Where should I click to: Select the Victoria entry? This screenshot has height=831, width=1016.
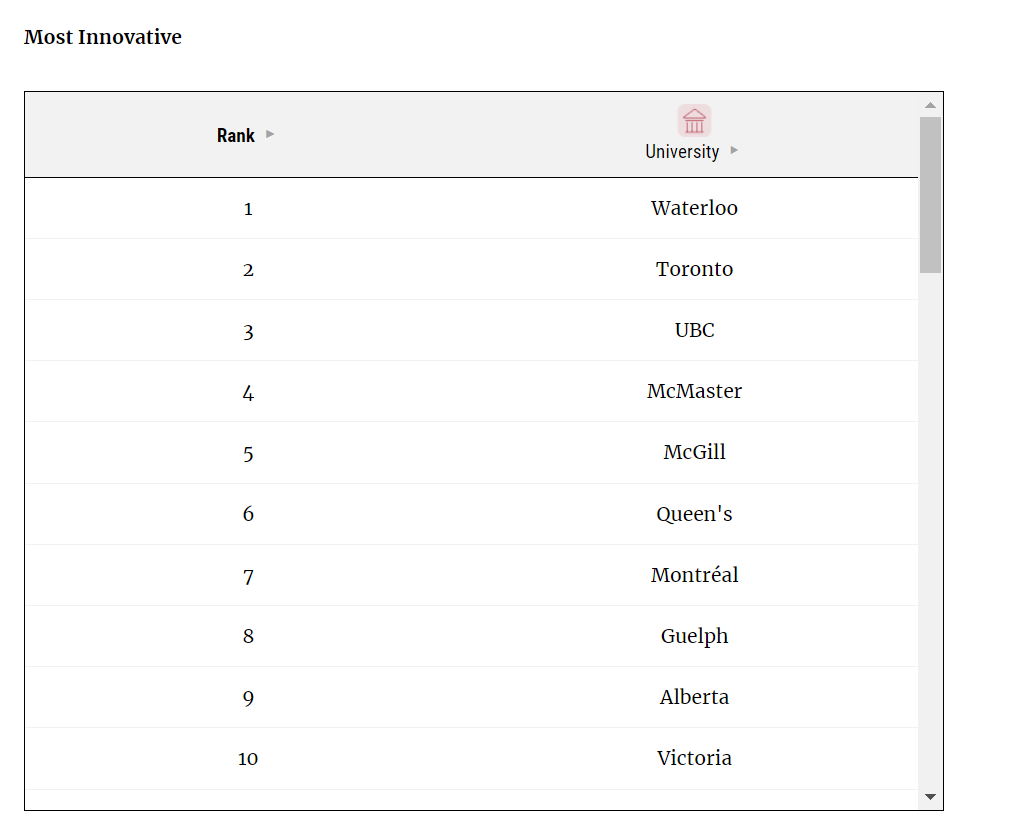(x=694, y=758)
